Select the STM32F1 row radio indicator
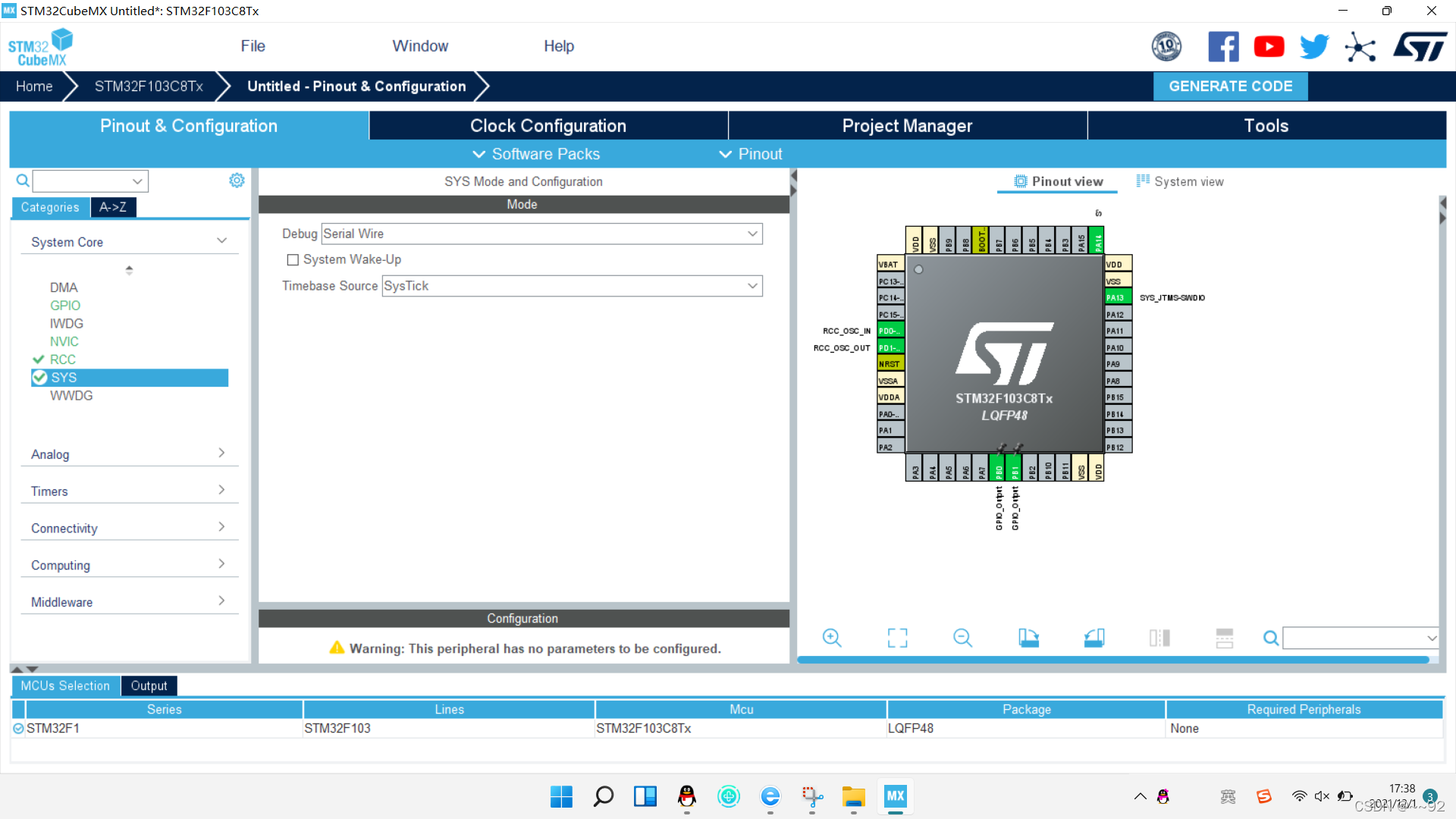Image resolution: width=1456 pixels, height=819 pixels. [18, 729]
